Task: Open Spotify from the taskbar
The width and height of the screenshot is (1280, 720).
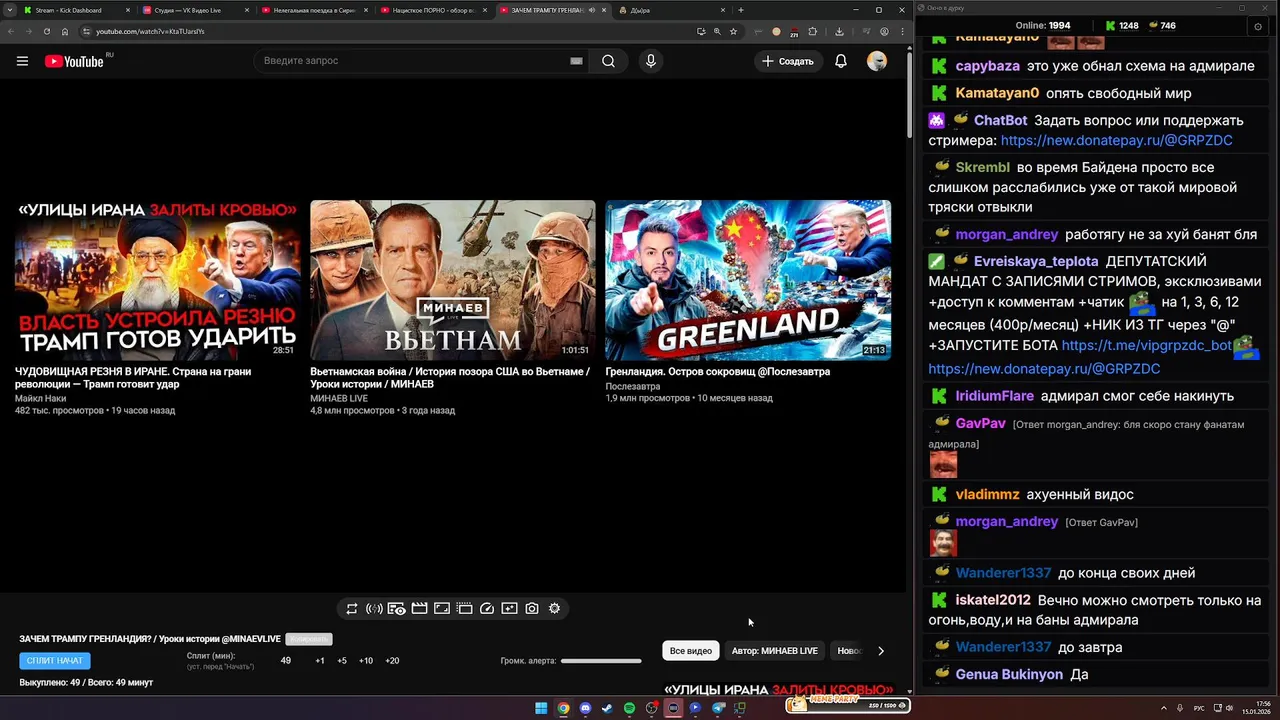Action: pyautogui.click(x=629, y=708)
